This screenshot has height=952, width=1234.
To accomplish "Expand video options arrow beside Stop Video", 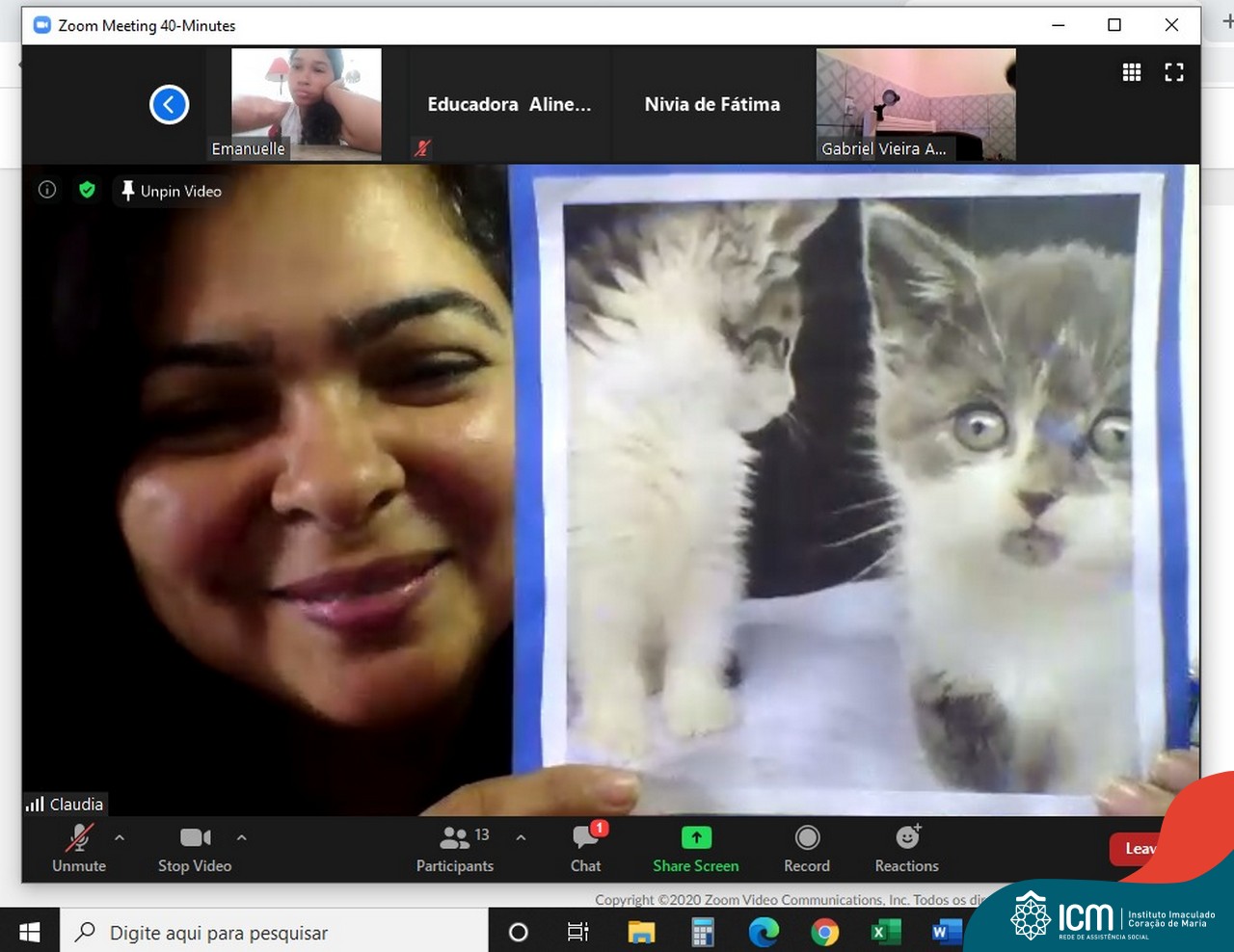I will tap(242, 838).
